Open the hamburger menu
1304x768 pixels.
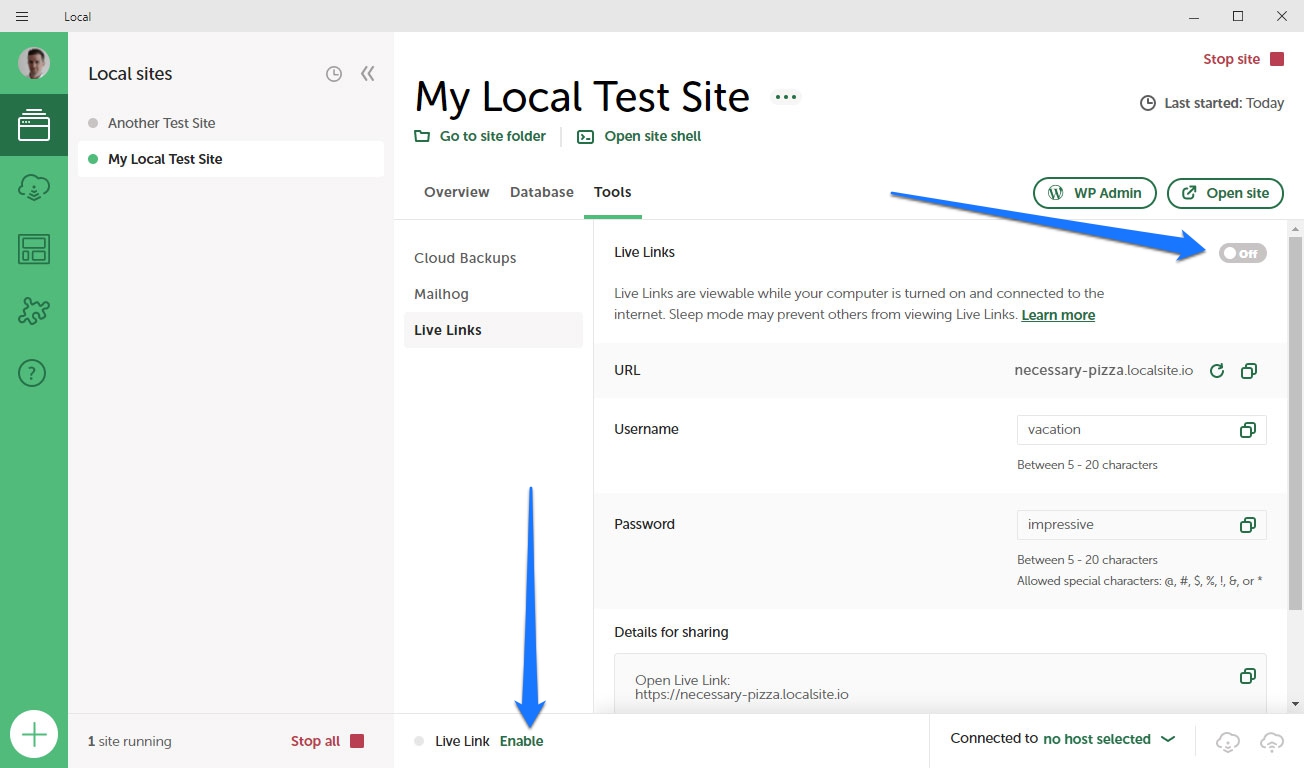(x=22, y=16)
